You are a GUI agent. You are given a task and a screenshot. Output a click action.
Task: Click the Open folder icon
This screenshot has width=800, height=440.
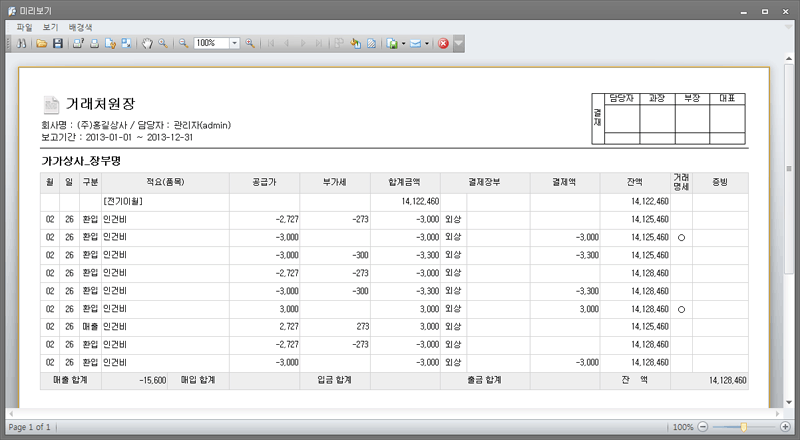pos(42,44)
